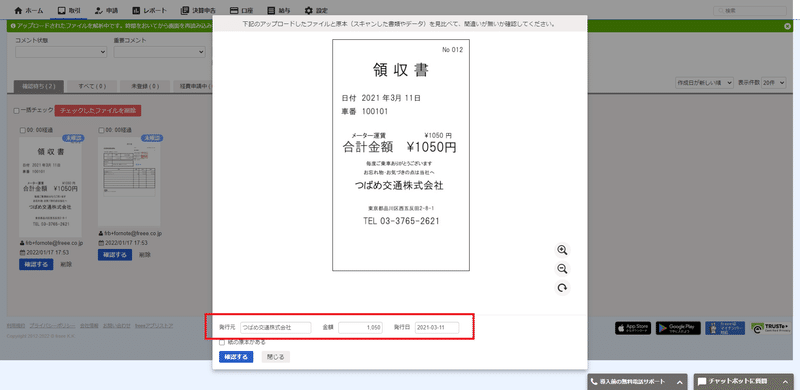800x390 pixels.
Task: Open the 決算申告 menu
Action: coord(198,10)
